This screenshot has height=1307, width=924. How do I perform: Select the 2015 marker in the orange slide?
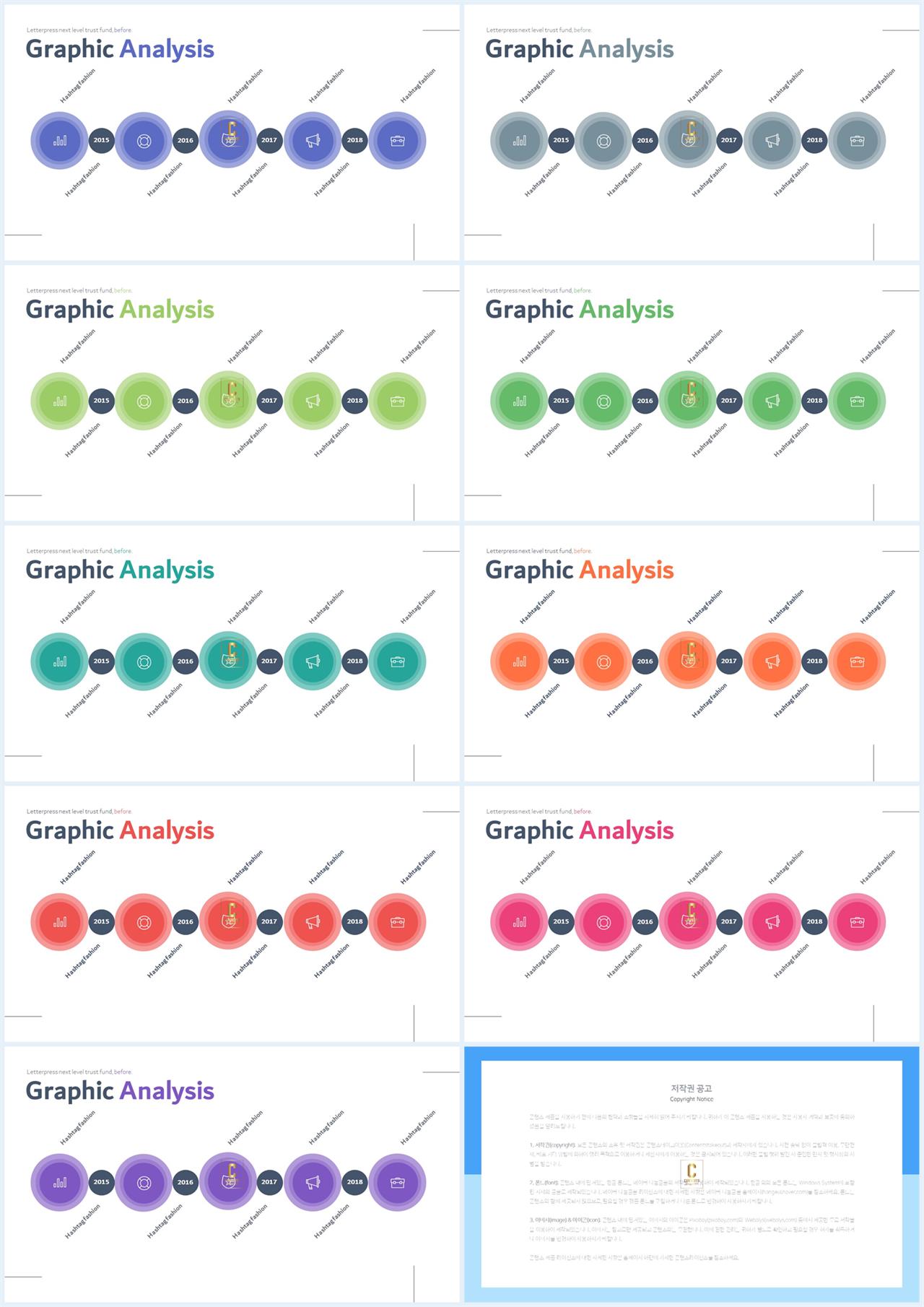pyautogui.click(x=561, y=661)
